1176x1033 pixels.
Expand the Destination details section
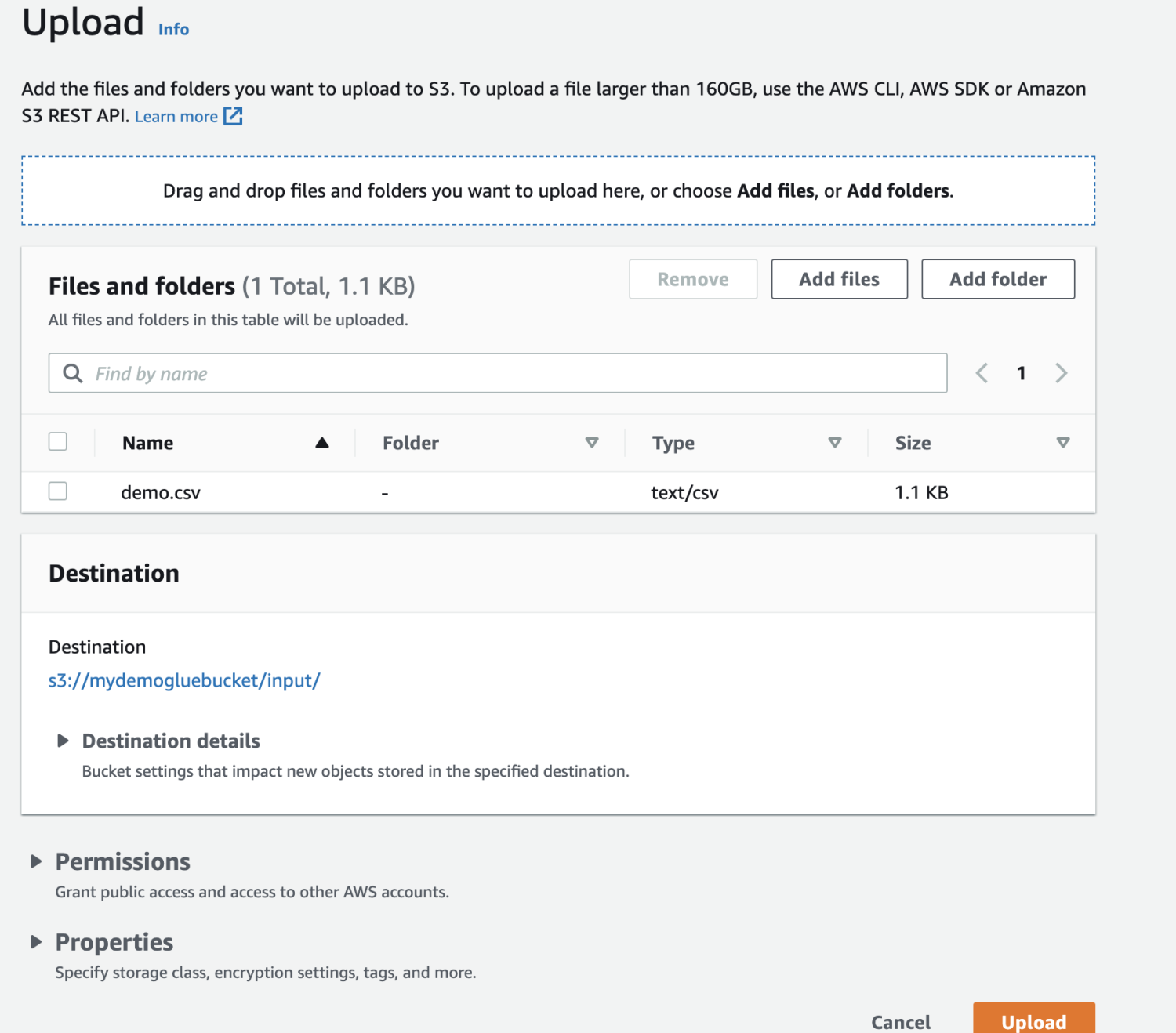(x=63, y=741)
